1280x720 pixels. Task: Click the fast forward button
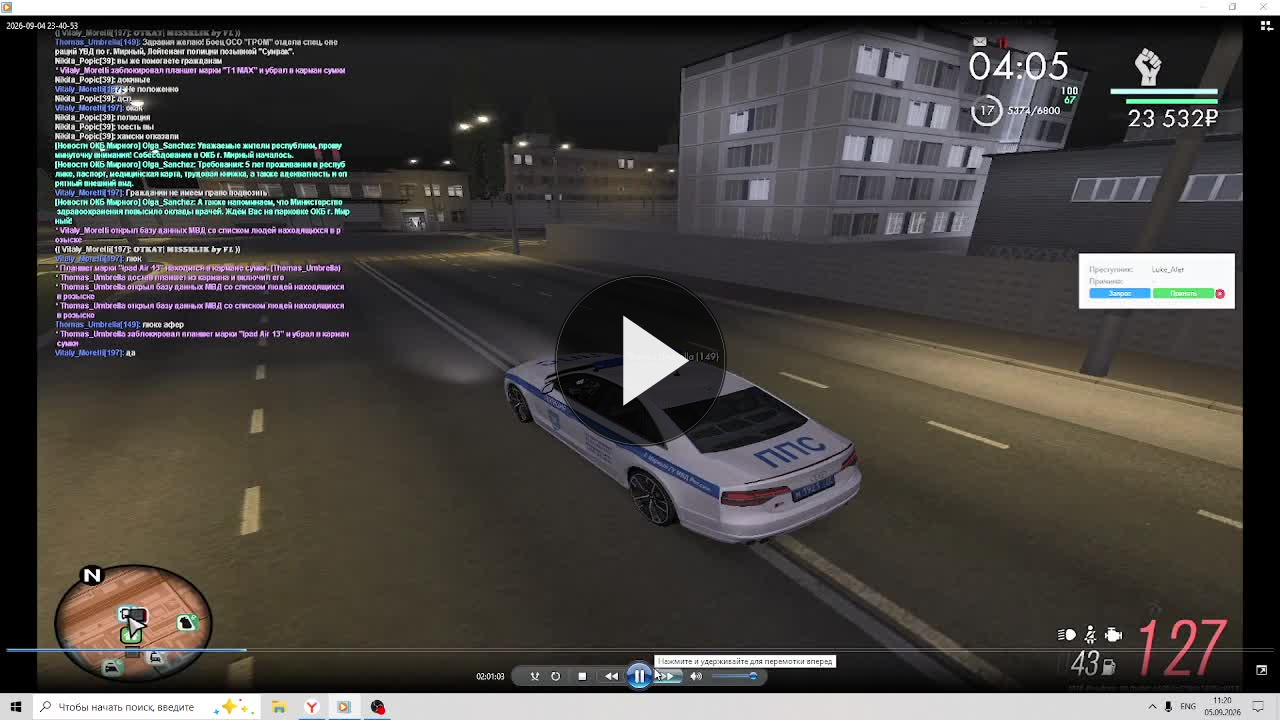pyautogui.click(x=667, y=676)
